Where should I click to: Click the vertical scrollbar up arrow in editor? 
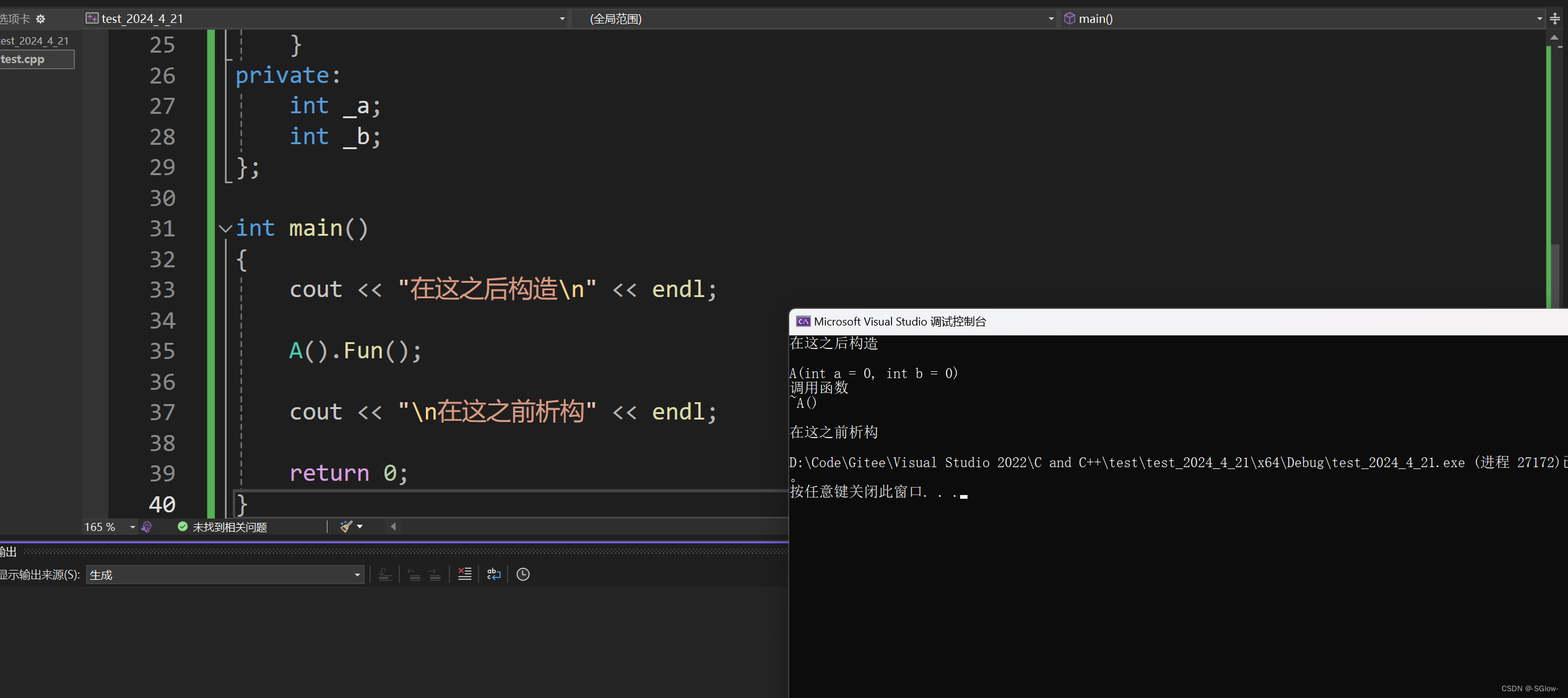[x=1554, y=38]
